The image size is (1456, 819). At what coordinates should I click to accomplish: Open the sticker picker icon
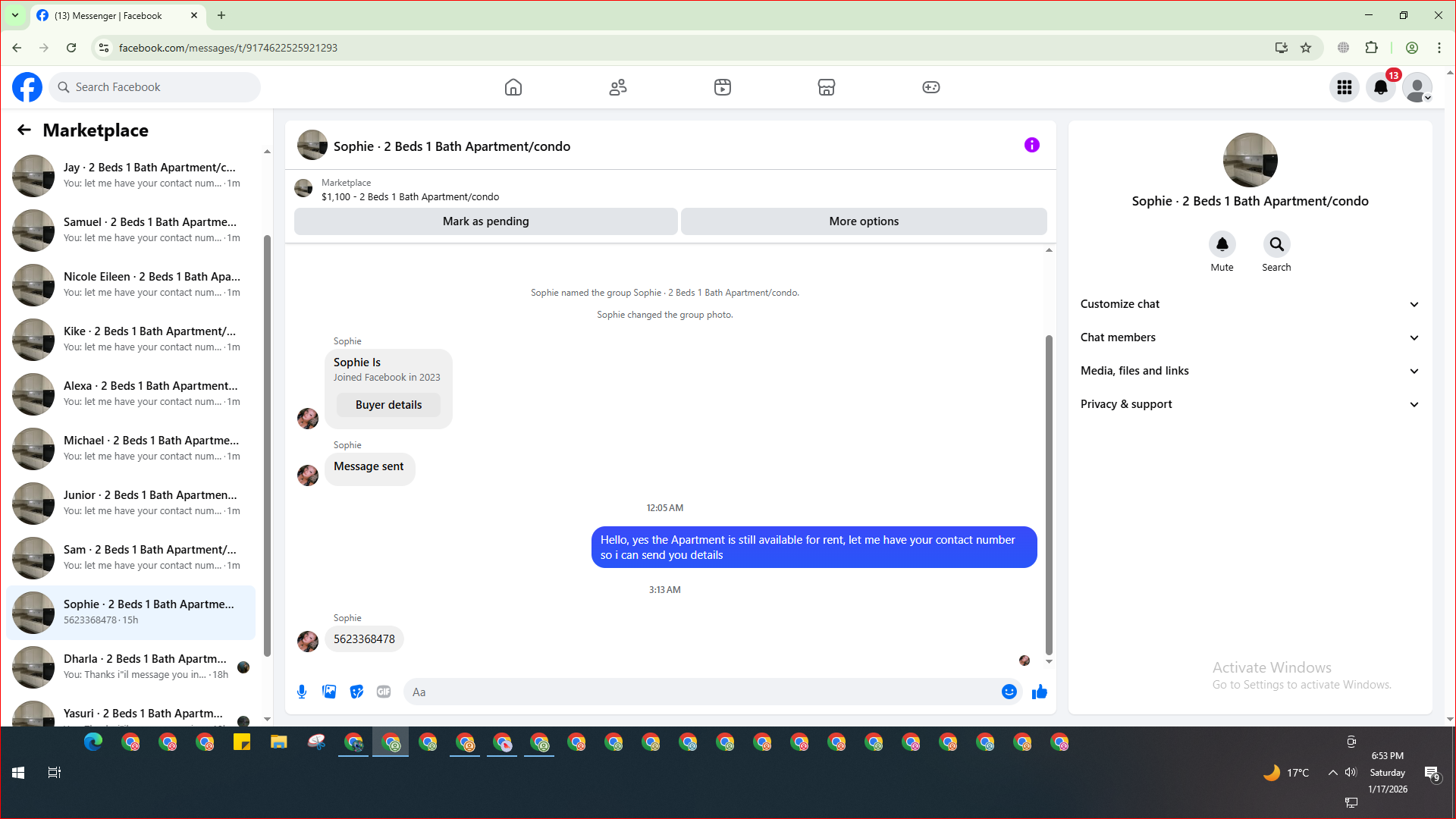tap(356, 692)
